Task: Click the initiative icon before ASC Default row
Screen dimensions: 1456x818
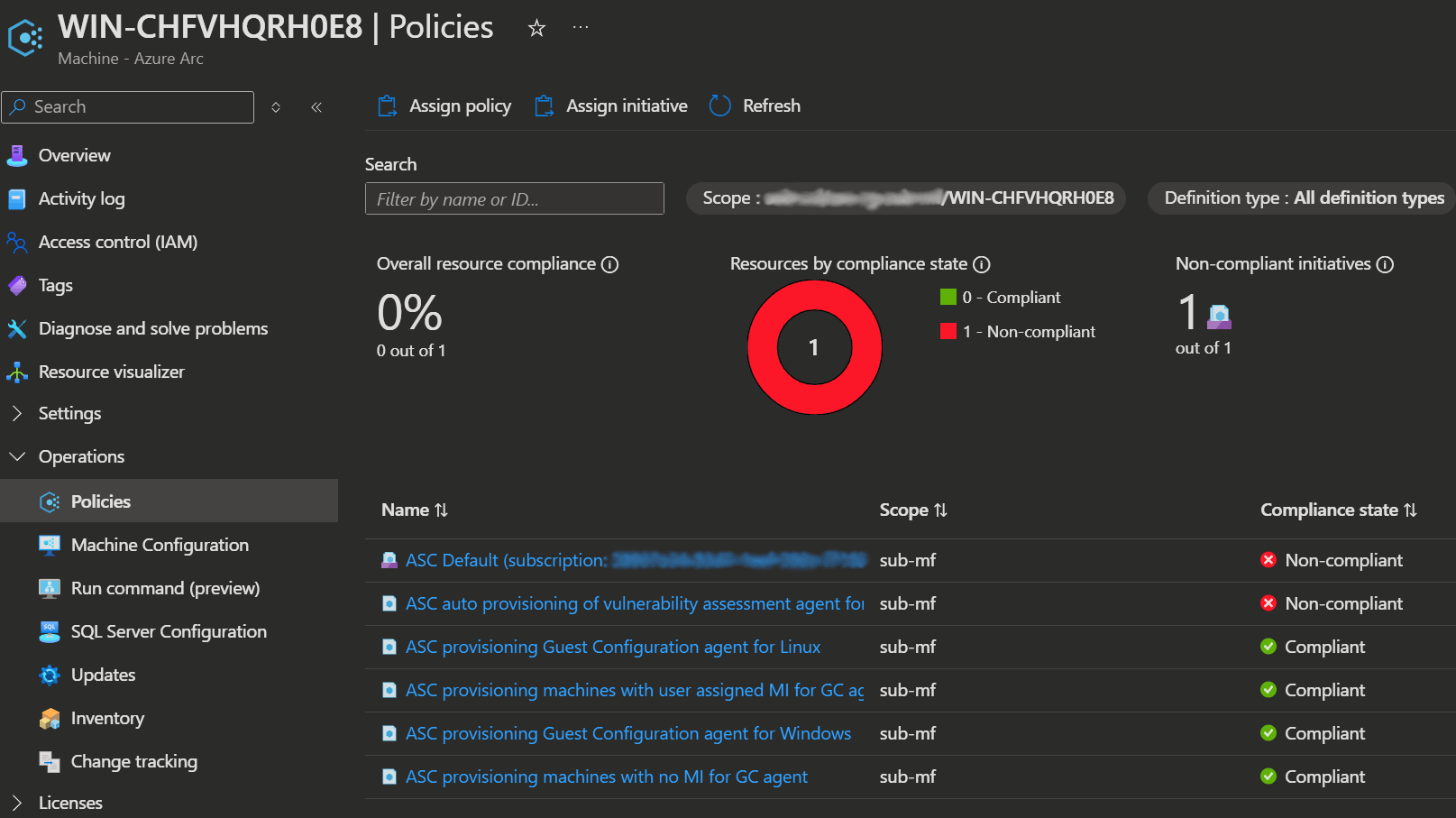Action: pos(389,560)
